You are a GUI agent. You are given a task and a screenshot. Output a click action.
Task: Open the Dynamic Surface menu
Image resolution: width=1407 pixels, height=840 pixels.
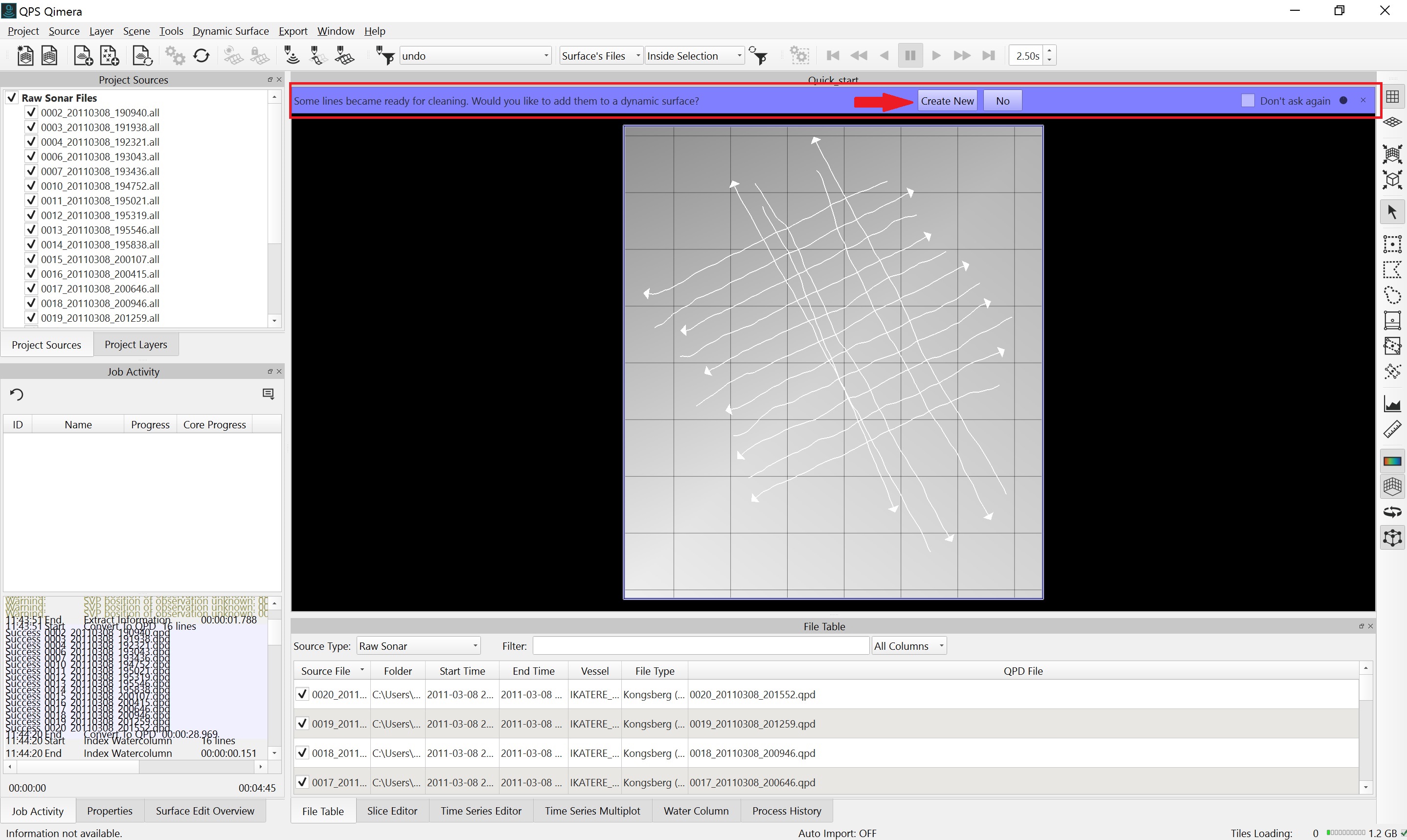click(x=230, y=31)
